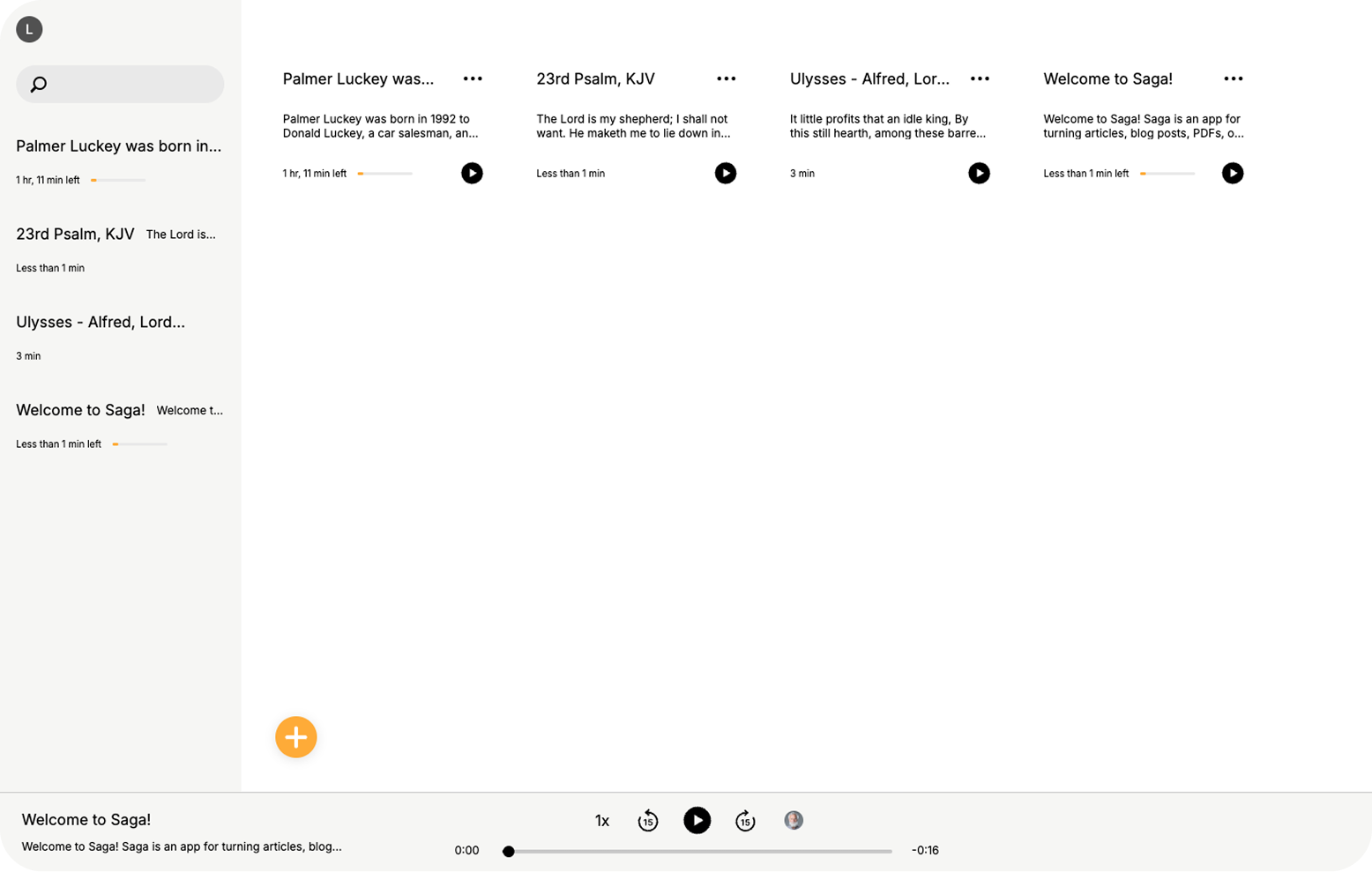Screen dimensions: 1372x872
Task: Click '1 hr, 11 min left' in sidebar
Action: (x=48, y=180)
